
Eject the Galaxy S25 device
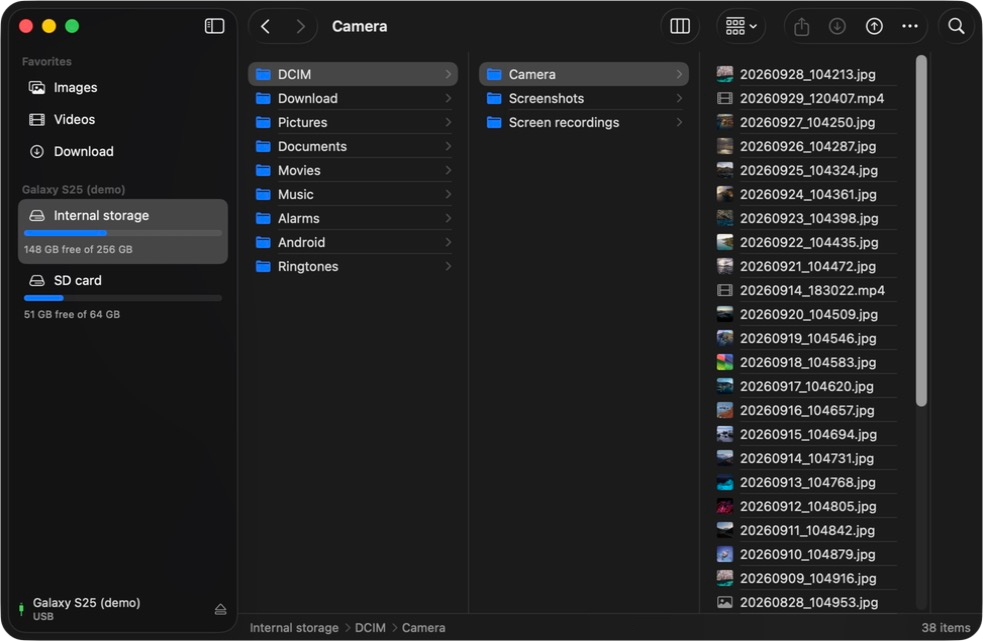[x=220, y=609]
